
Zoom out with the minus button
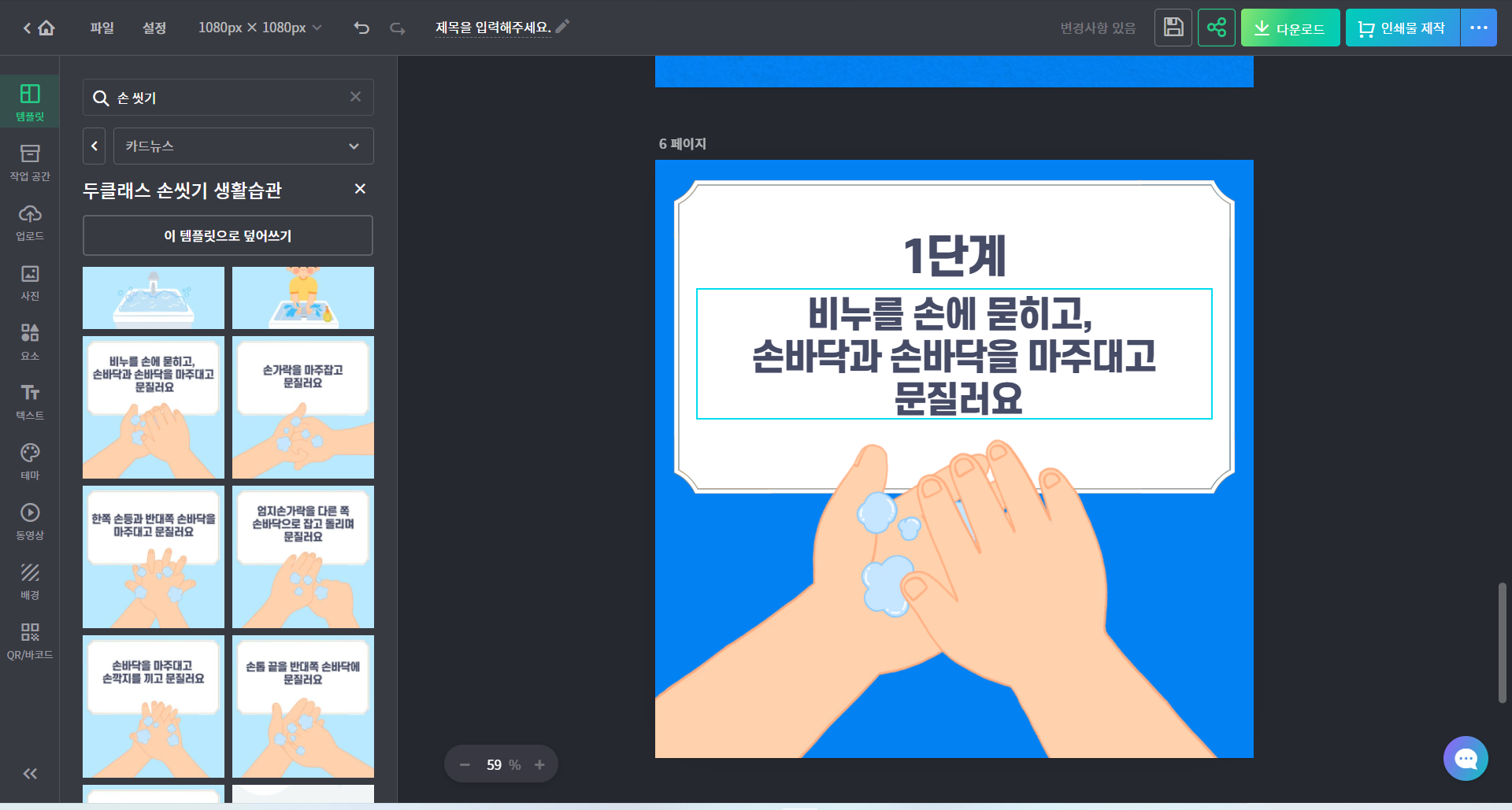coord(465,764)
